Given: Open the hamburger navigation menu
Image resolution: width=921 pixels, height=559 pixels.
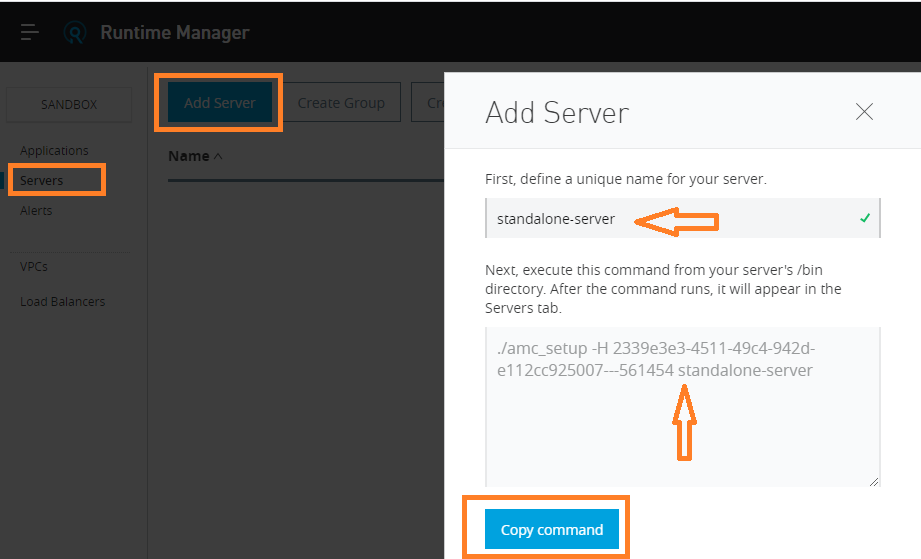Looking at the screenshot, I should tap(29, 32).
